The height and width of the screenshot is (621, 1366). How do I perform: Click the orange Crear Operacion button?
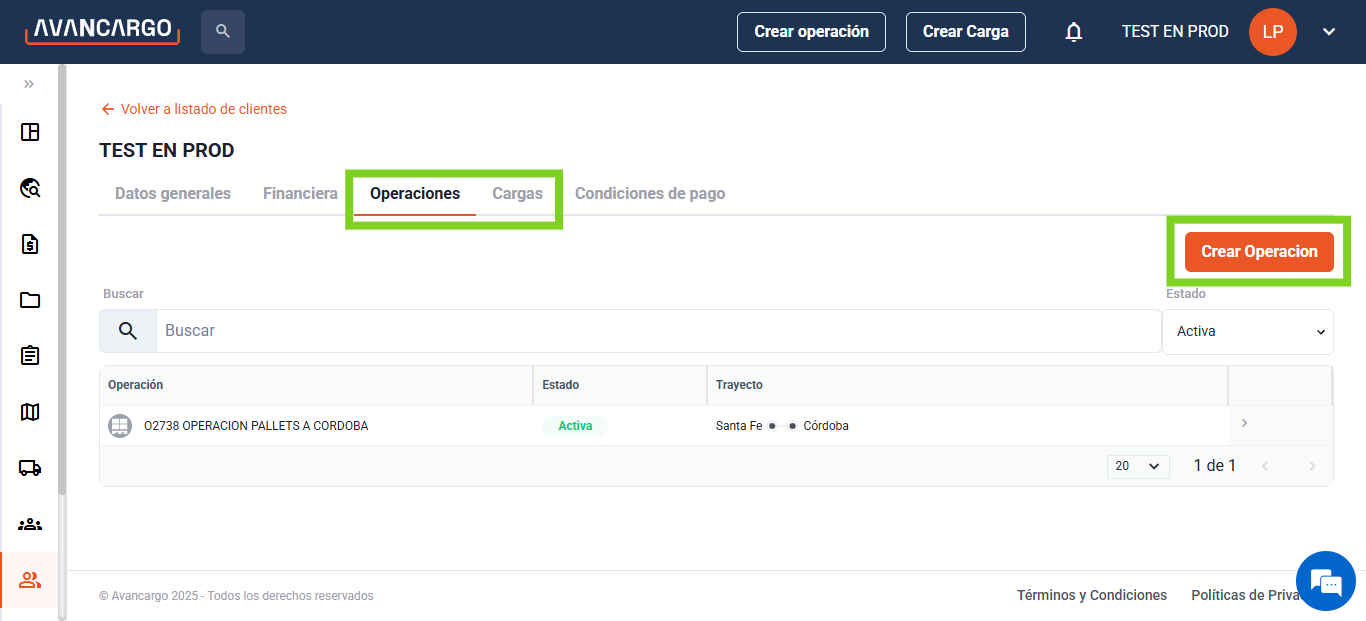tap(1259, 252)
